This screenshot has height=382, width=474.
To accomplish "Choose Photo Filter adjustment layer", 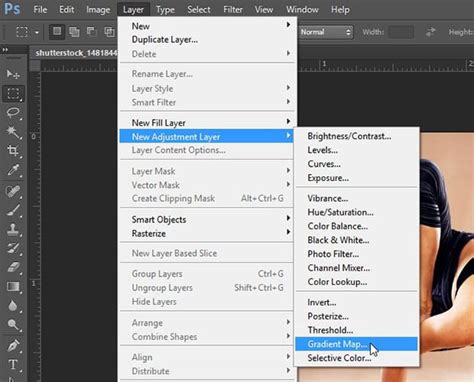I will (356, 254).
